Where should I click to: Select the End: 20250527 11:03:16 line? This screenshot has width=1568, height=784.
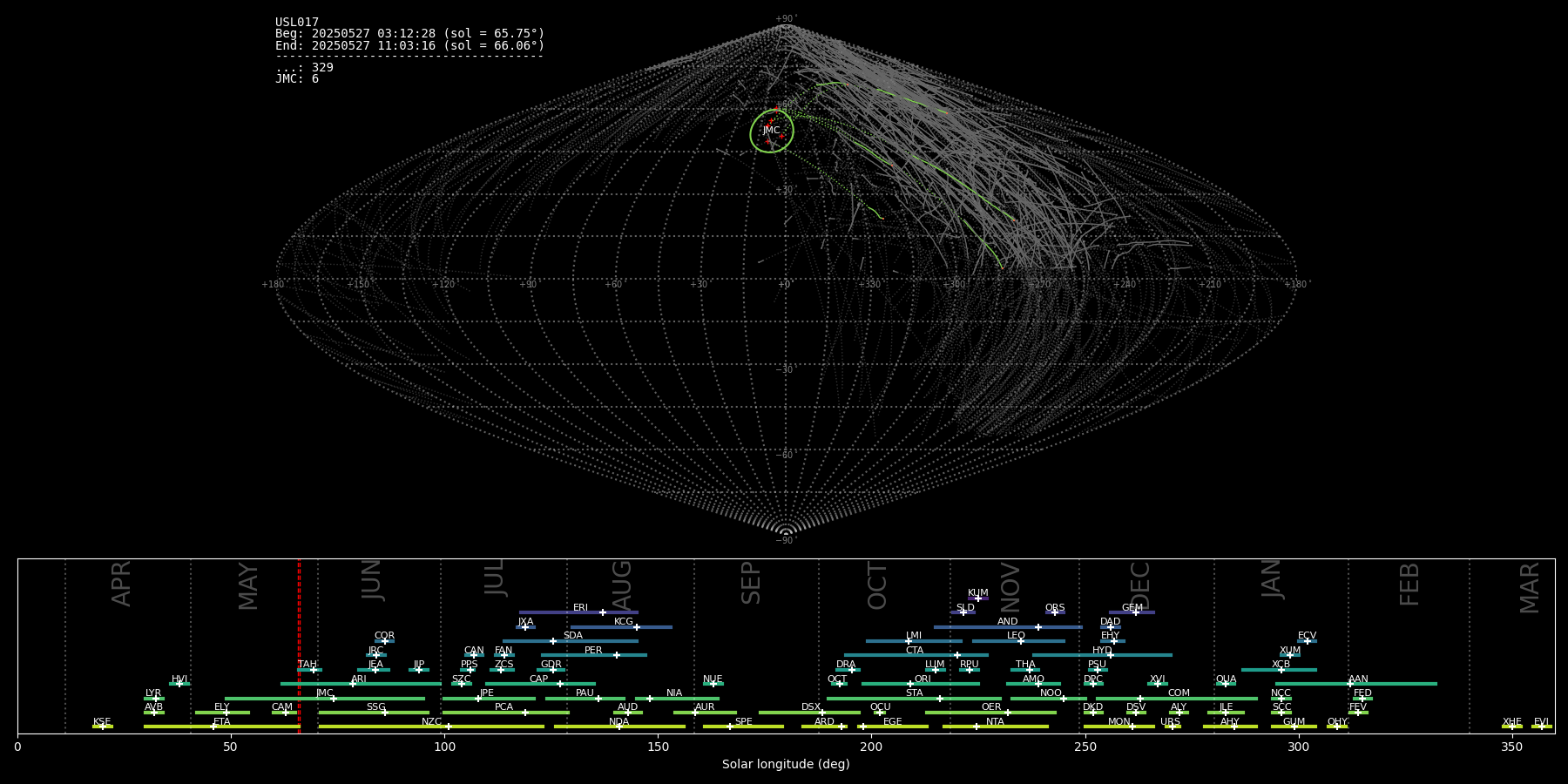(x=409, y=45)
